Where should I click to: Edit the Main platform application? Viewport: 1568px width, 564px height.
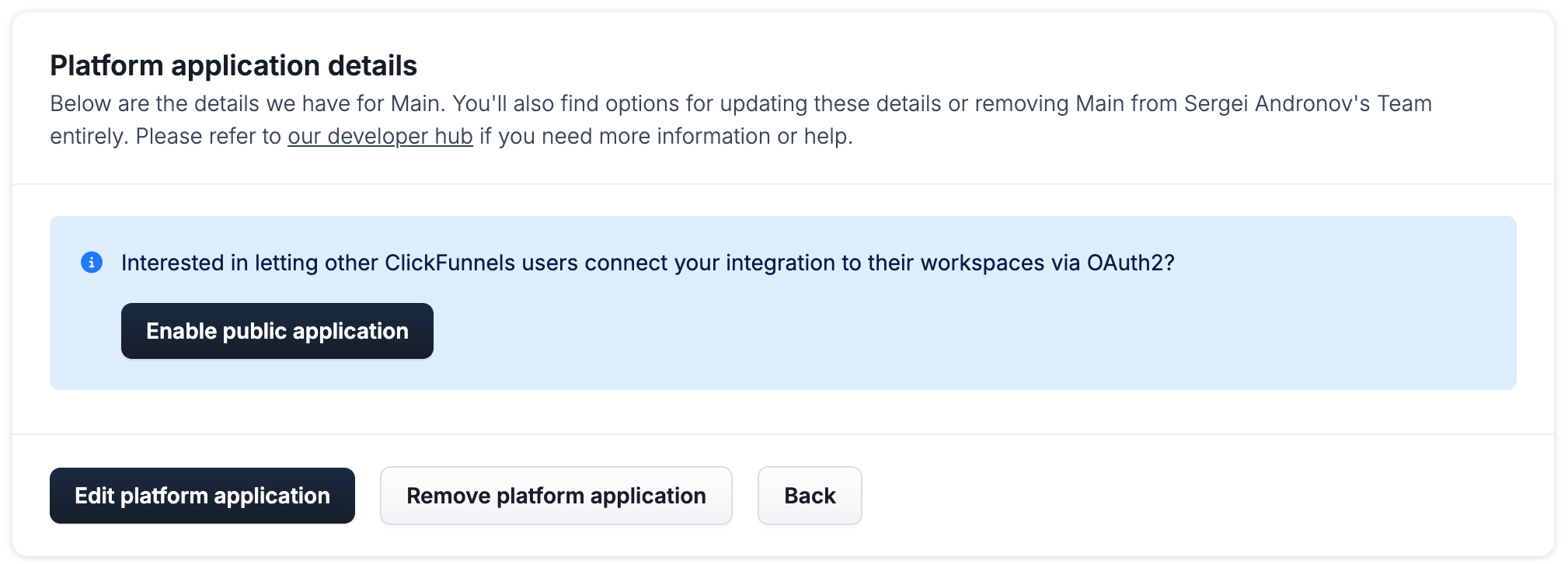[202, 496]
